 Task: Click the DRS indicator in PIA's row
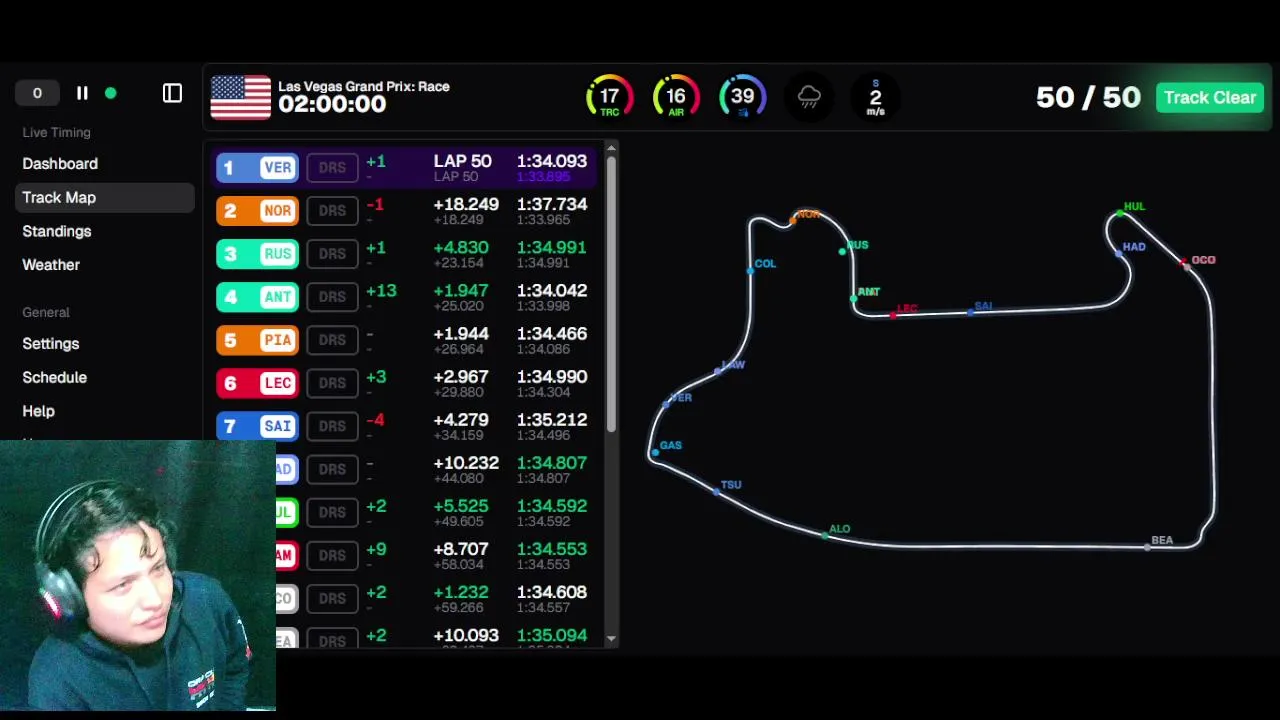click(x=332, y=340)
